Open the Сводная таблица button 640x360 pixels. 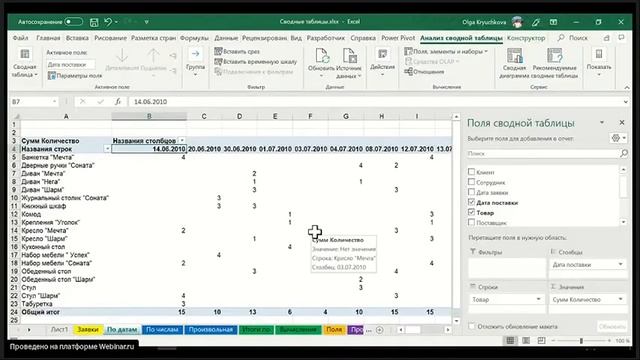pos(24,64)
